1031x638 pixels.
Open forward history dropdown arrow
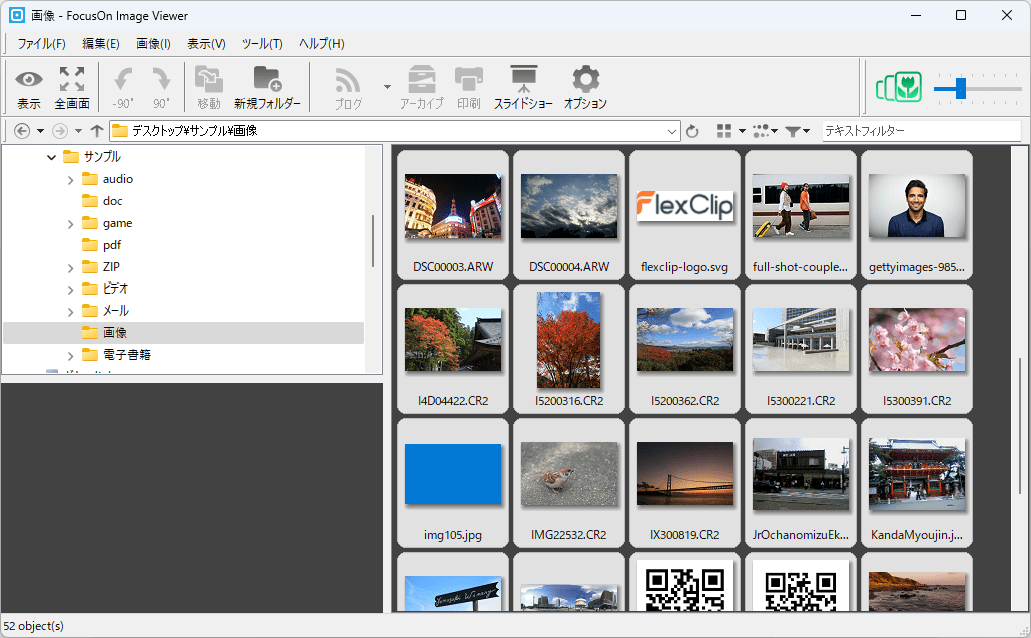pos(78,131)
